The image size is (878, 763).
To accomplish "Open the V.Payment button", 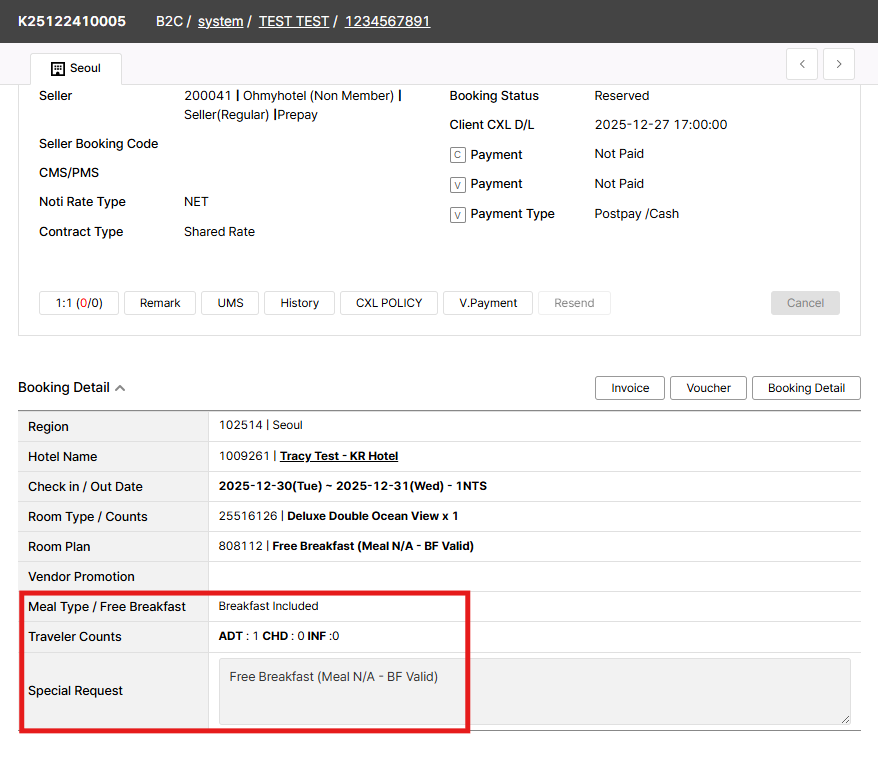I will click(x=488, y=303).
